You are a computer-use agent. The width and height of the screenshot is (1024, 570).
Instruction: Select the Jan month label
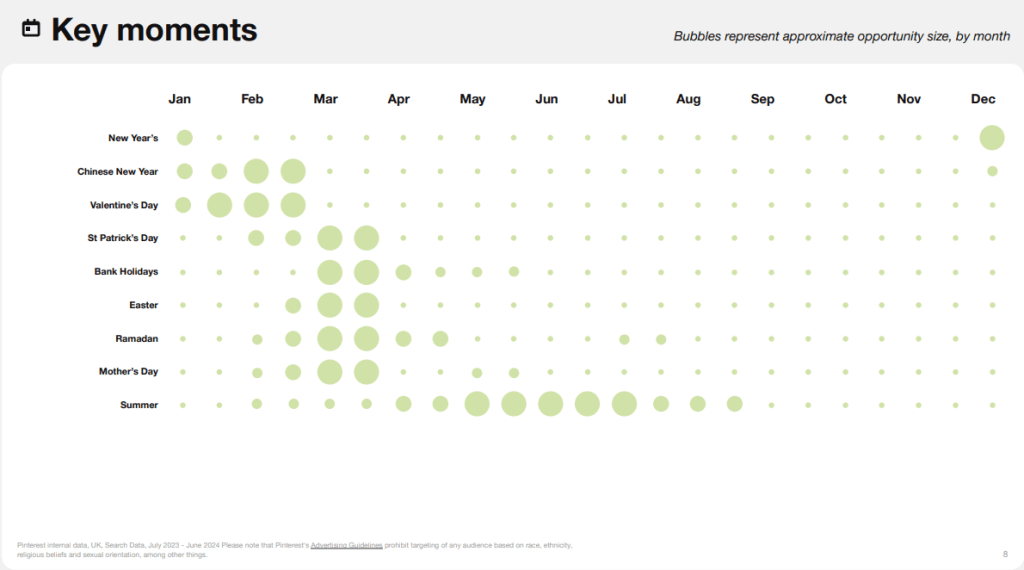pyautogui.click(x=180, y=99)
